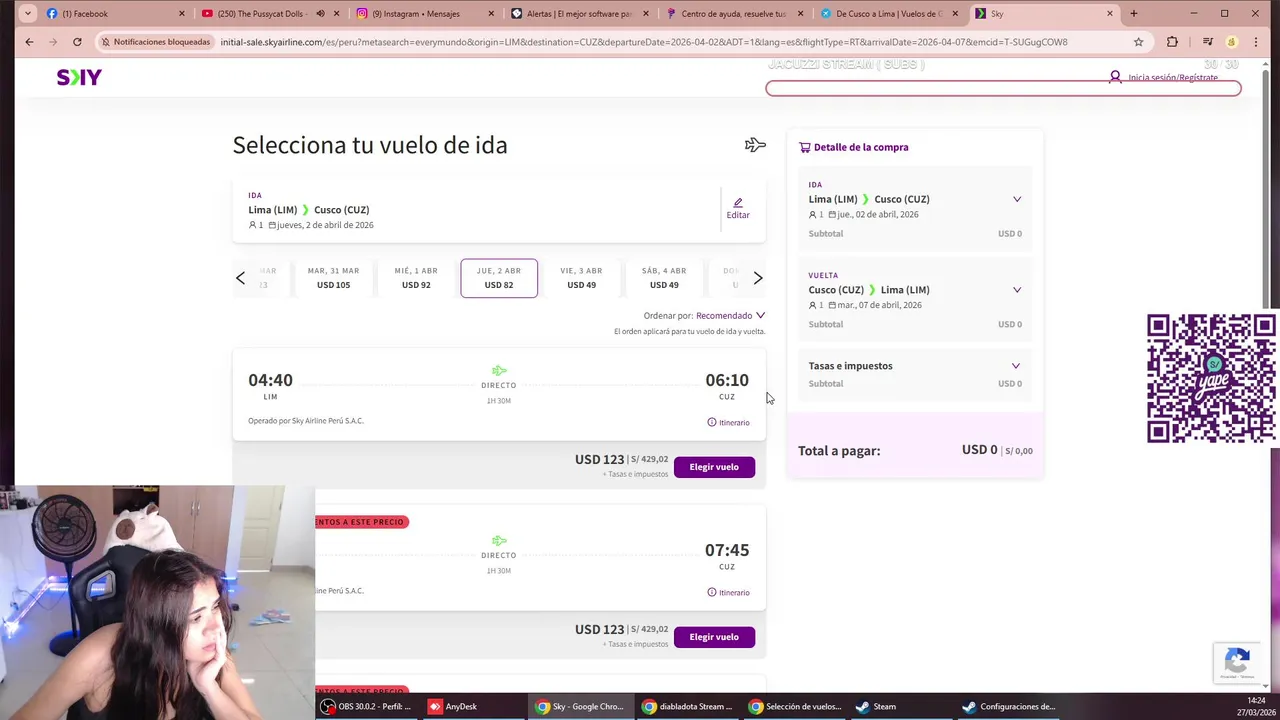Open Itinerario for the 07:45 flight
Image resolution: width=1280 pixels, height=720 pixels.
click(728, 592)
